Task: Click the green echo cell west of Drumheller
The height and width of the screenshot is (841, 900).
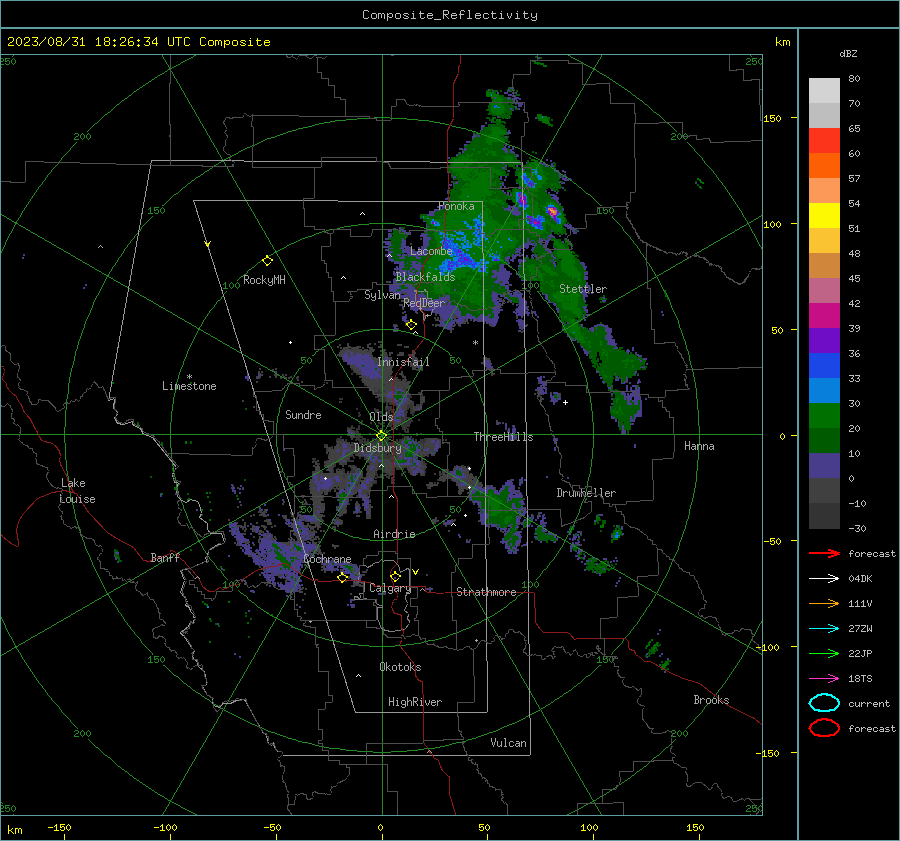Action: click(501, 505)
